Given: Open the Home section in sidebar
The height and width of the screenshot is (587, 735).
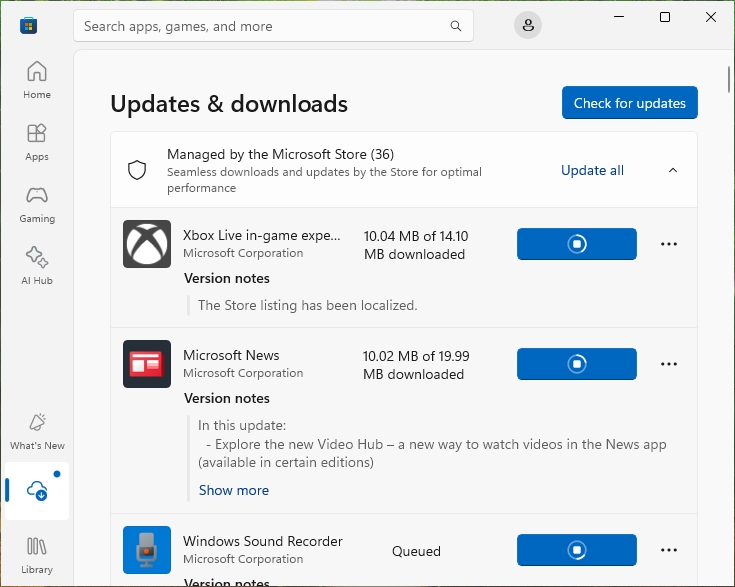Looking at the screenshot, I should (37, 80).
